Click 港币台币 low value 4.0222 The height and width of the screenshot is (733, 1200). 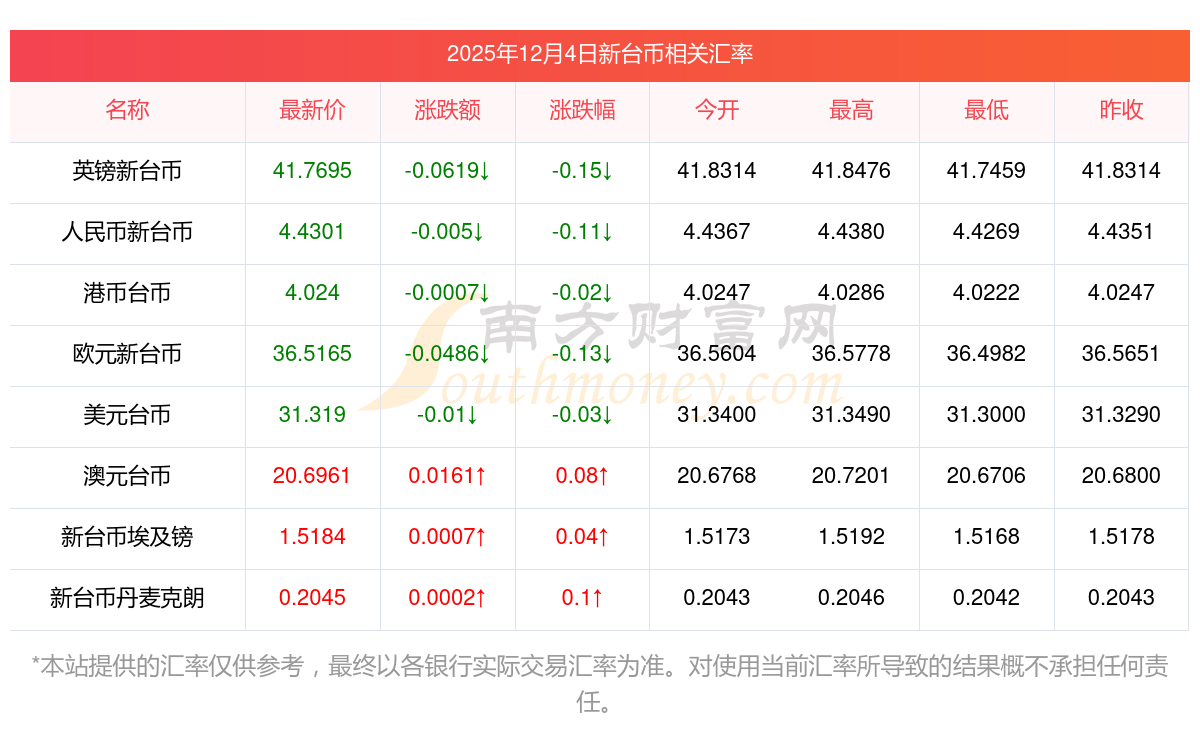(986, 293)
